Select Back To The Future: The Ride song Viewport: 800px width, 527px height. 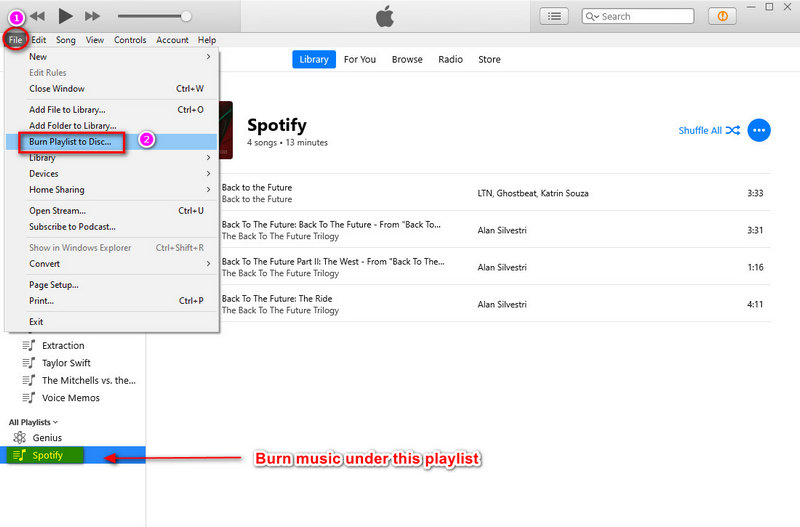click(x=495, y=304)
